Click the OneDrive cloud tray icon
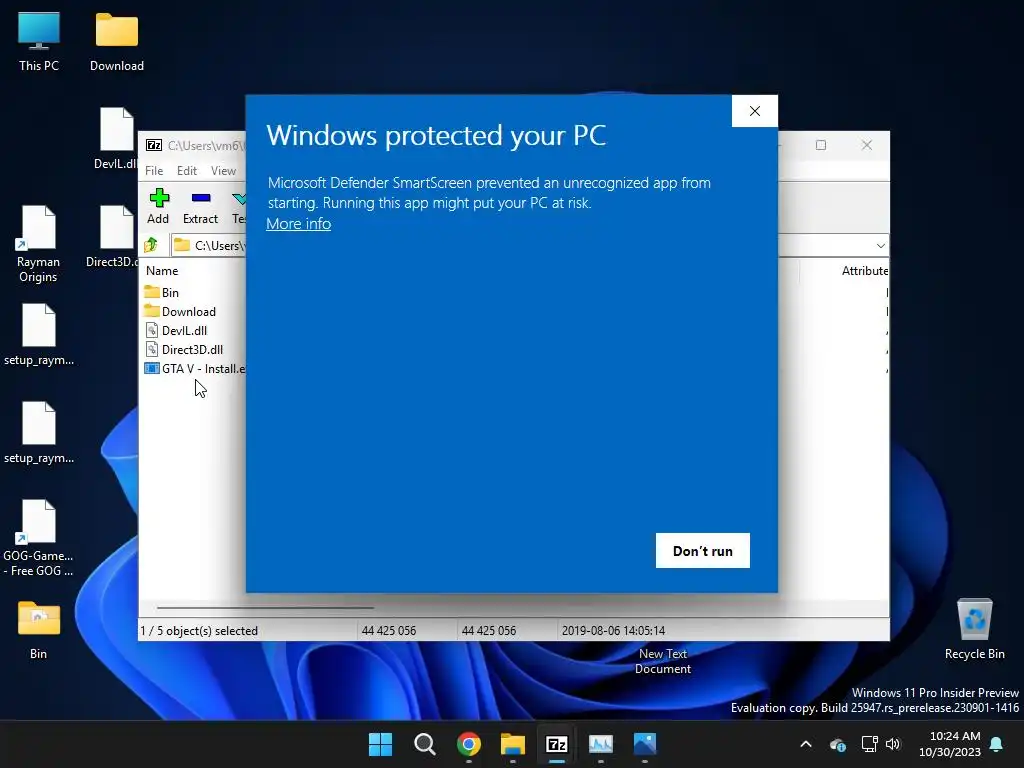Viewport: 1024px width, 768px height. 838,744
